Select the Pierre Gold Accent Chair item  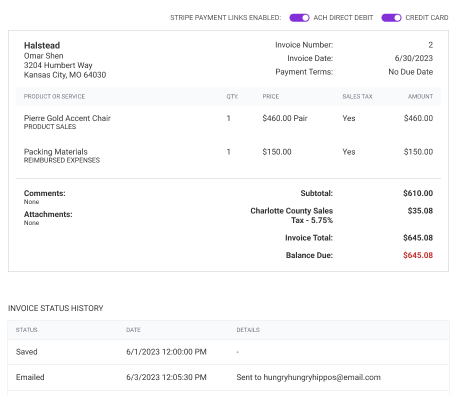pyautogui.click(x=67, y=118)
